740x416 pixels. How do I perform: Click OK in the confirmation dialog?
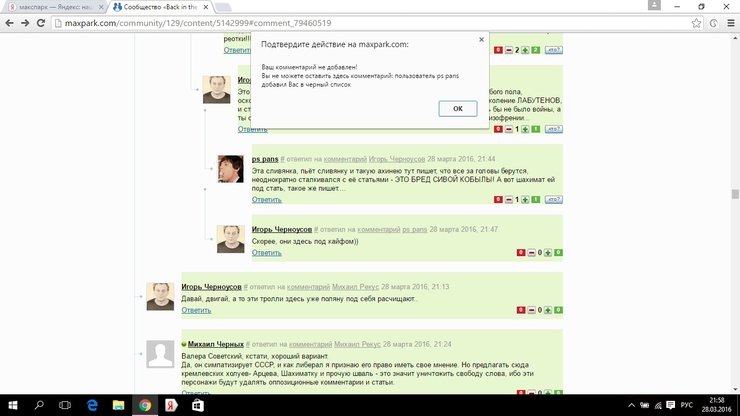tap(457, 108)
